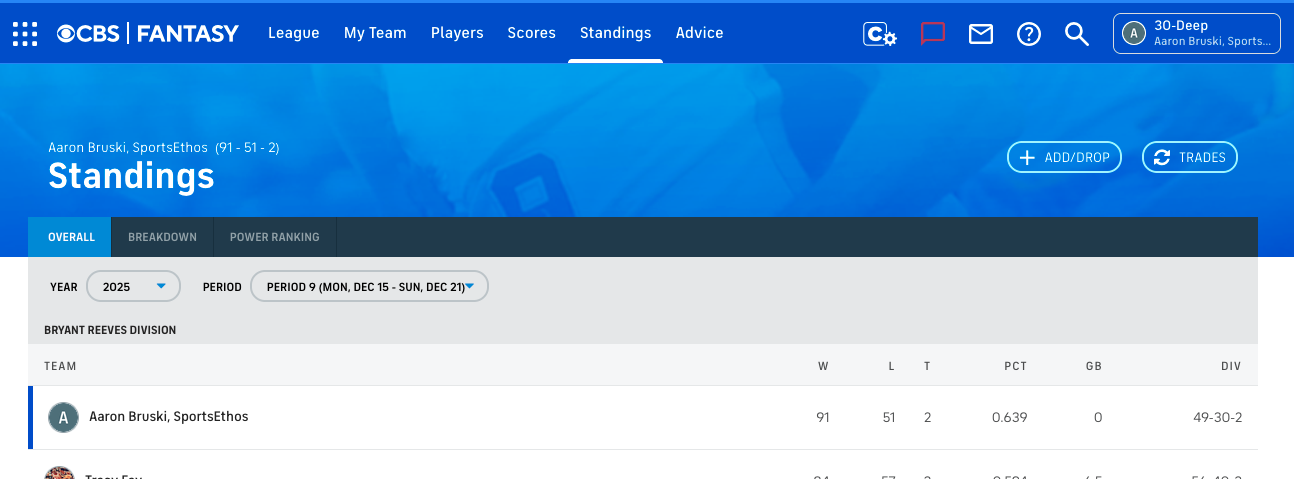
Task: Expand the Period 9 dropdown
Action: (369, 287)
